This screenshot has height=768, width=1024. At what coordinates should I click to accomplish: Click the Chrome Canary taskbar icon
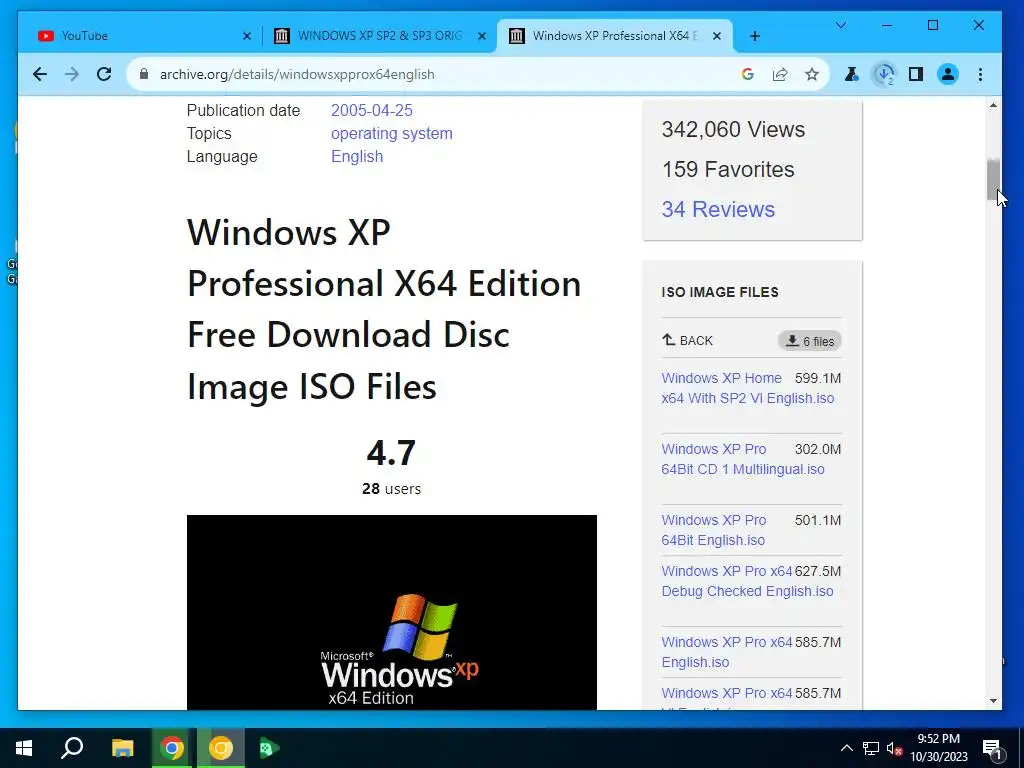(221, 748)
